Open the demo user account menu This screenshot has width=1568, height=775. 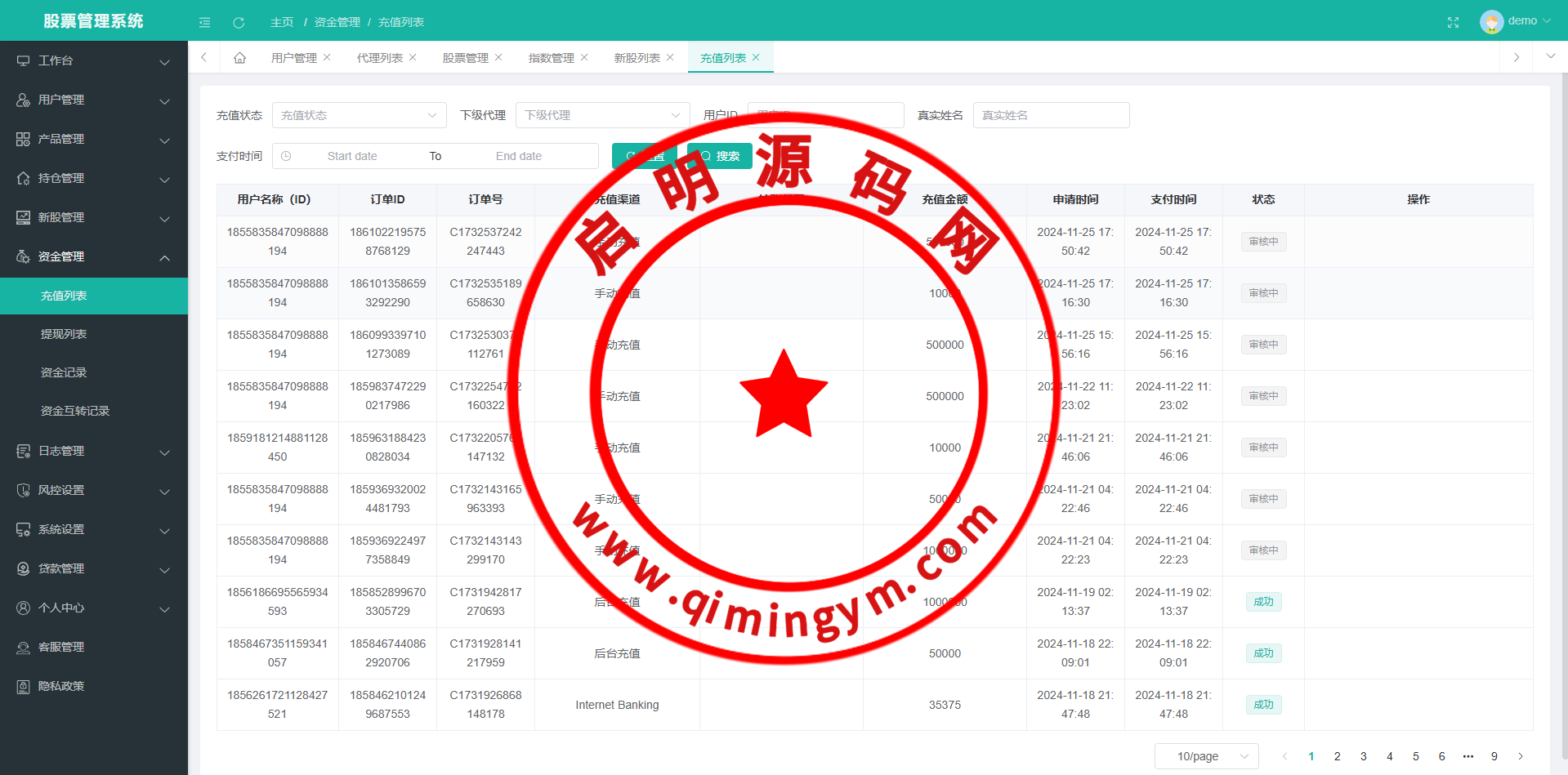(1515, 21)
